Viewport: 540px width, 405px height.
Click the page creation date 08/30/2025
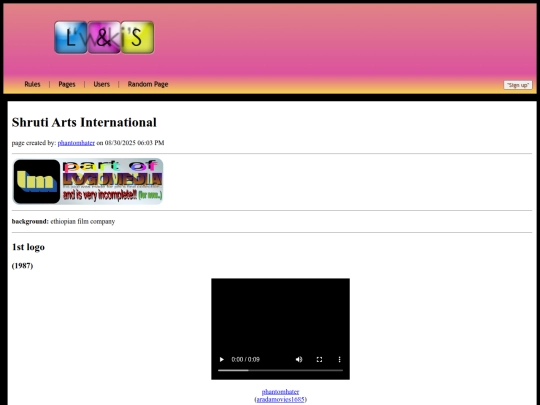(x=120, y=143)
